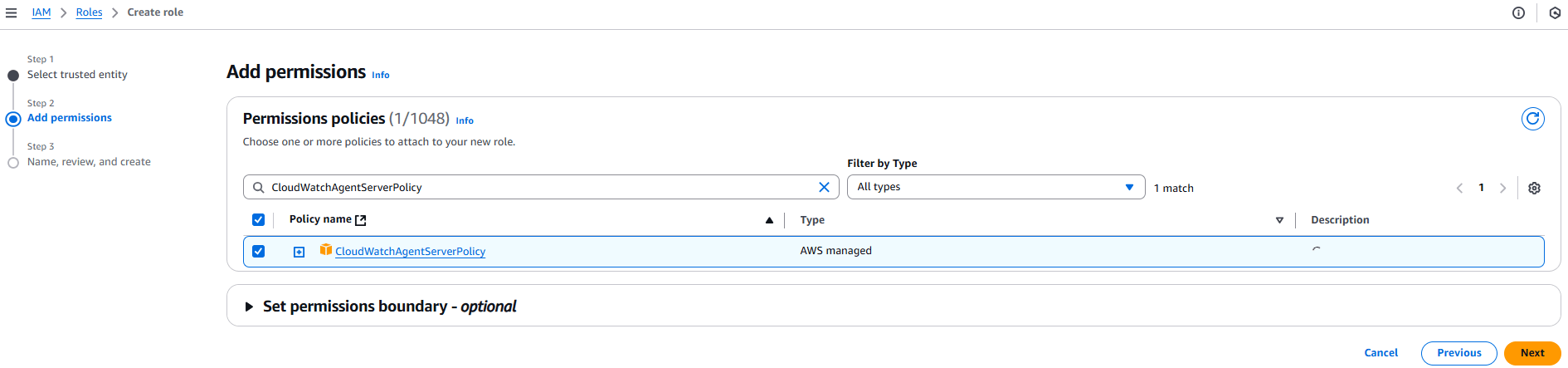Viewport: 1568px width, 368px height.
Task: Refresh the permissions policies list
Action: (1532, 119)
